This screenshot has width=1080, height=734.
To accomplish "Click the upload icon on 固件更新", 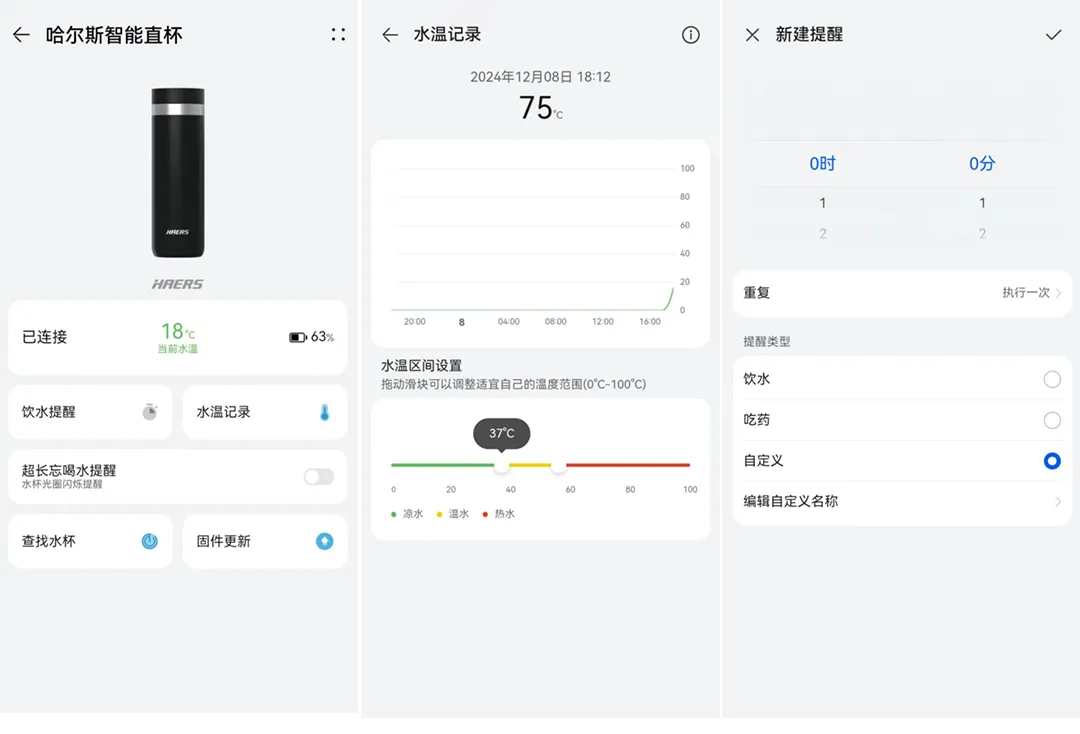I will [x=324, y=541].
